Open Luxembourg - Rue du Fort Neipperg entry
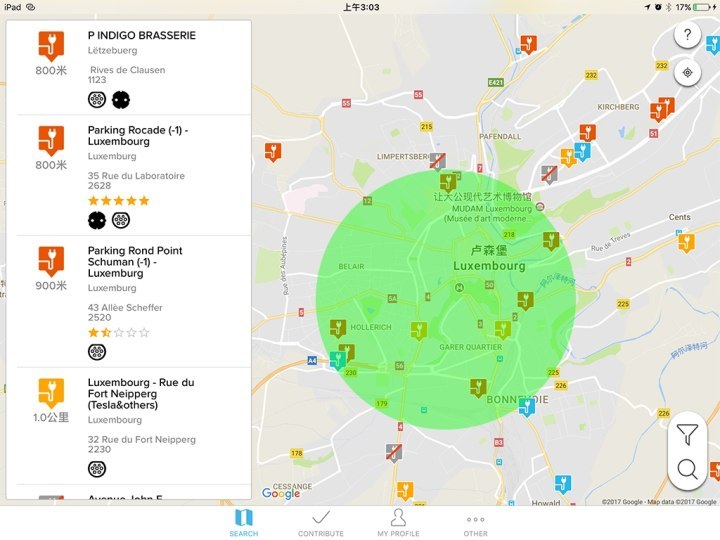The image size is (720, 540). (134, 426)
